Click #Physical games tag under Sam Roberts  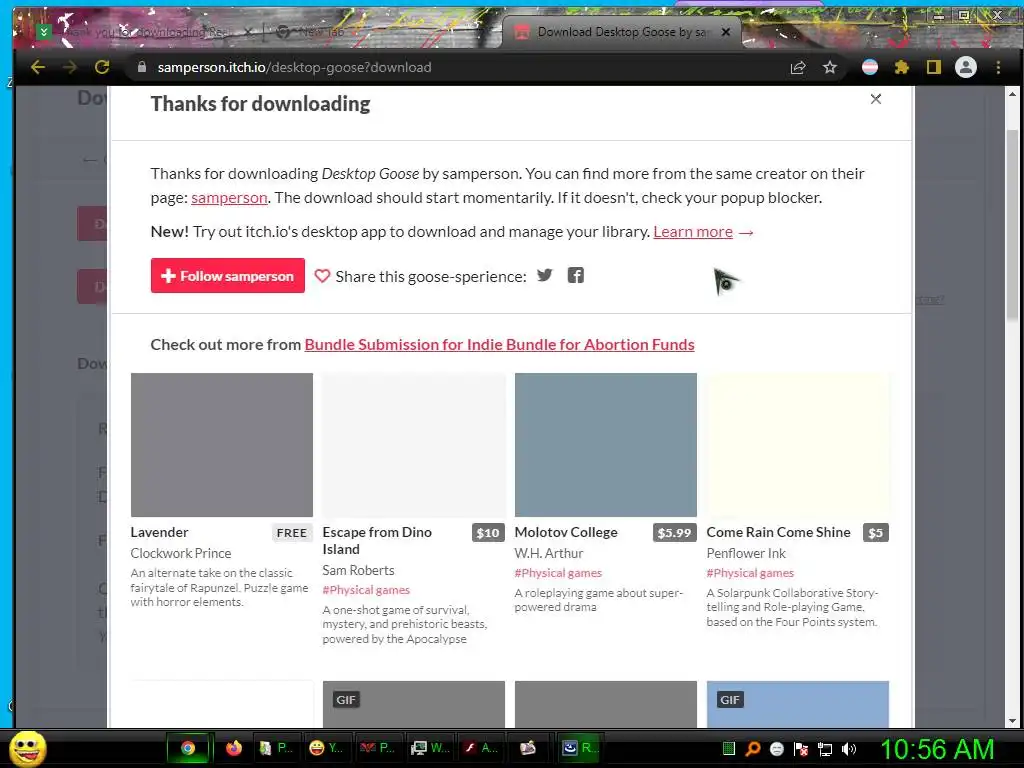coord(366,590)
